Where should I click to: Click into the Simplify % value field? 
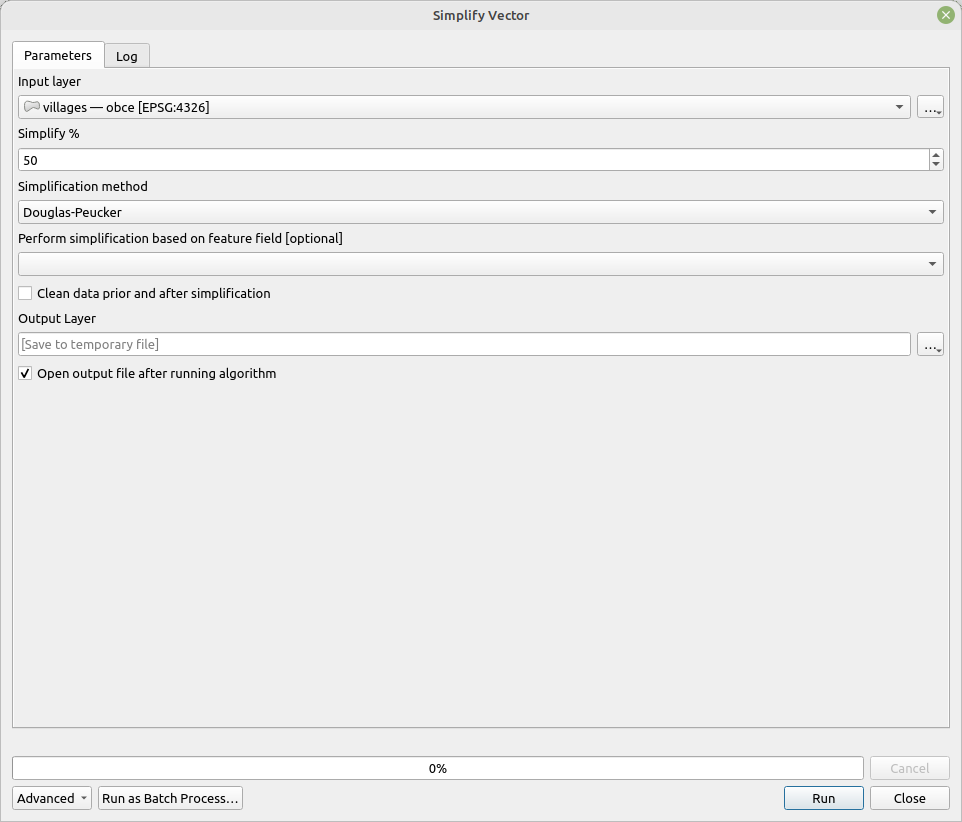coord(473,160)
